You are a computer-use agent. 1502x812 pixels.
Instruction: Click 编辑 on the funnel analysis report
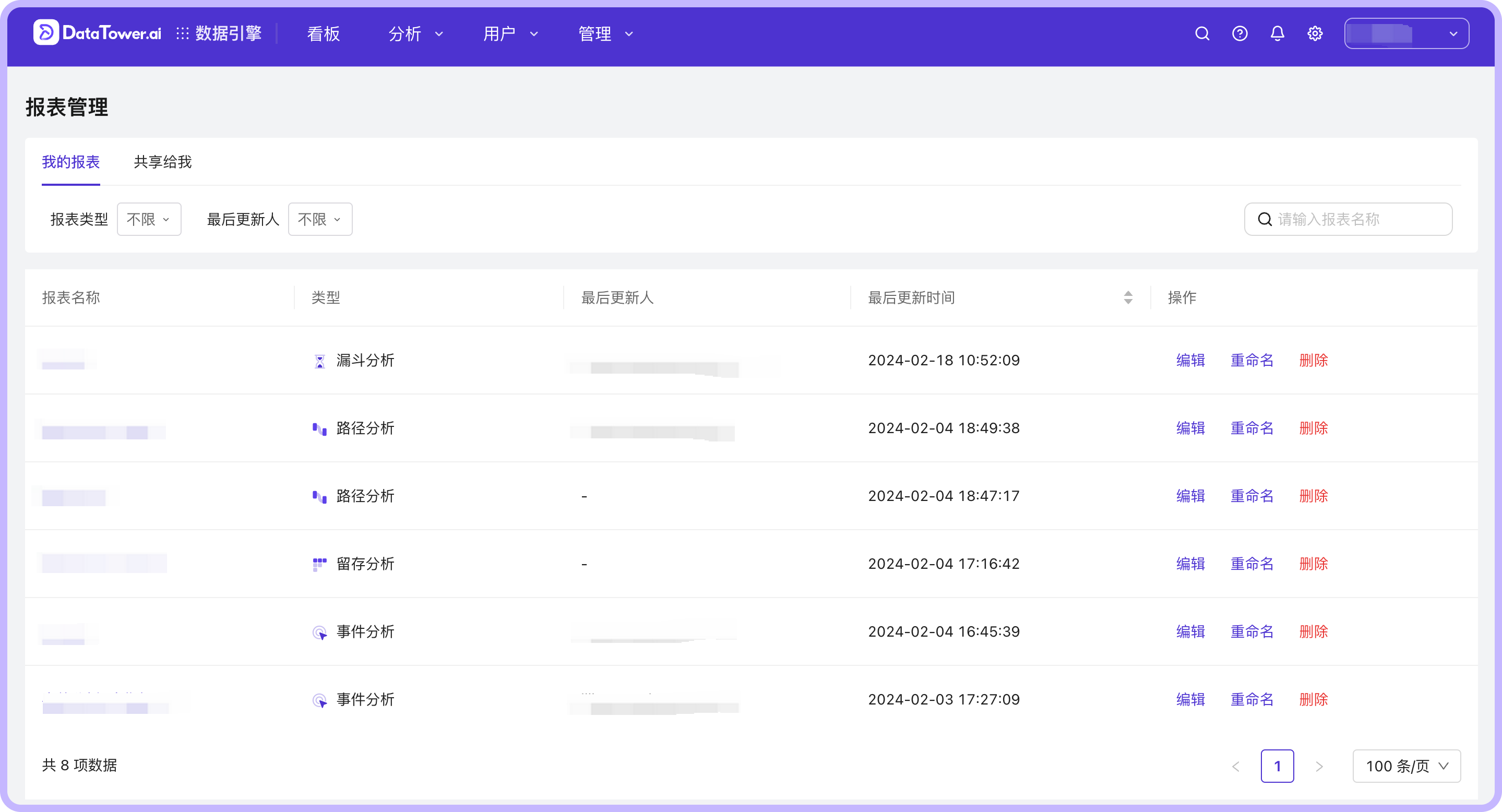point(1190,360)
